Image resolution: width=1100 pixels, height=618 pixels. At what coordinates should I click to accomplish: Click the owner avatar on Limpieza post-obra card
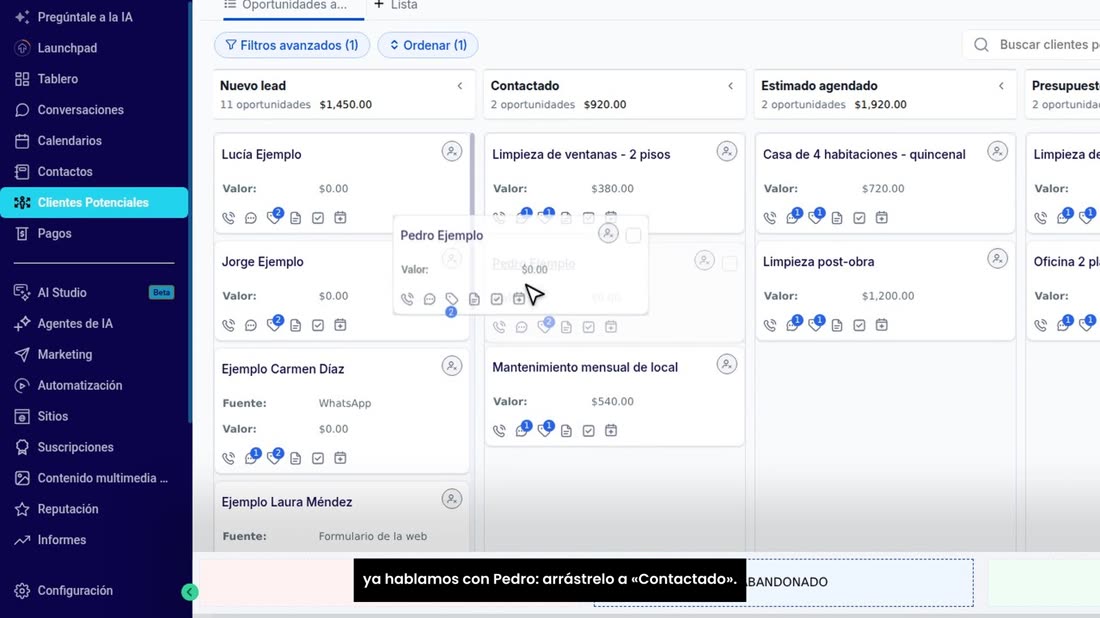(x=998, y=259)
